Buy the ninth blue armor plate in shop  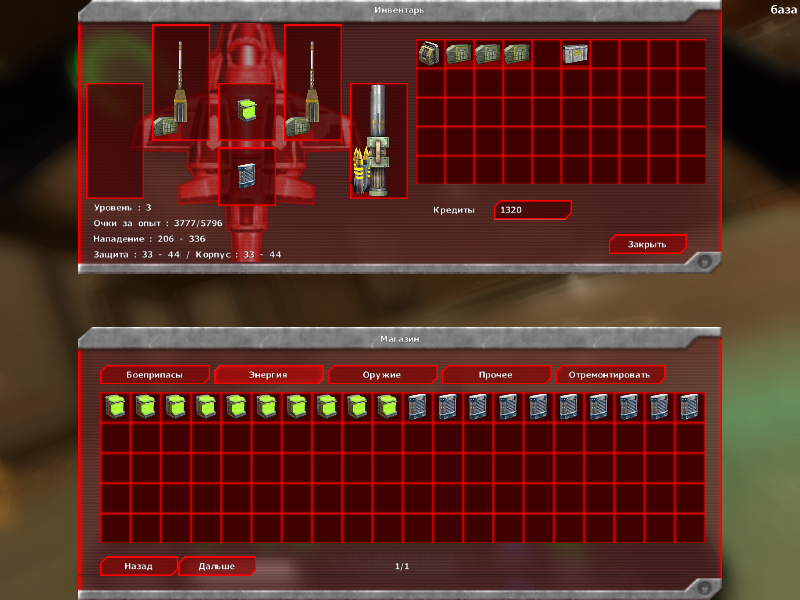click(x=659, y=407)
